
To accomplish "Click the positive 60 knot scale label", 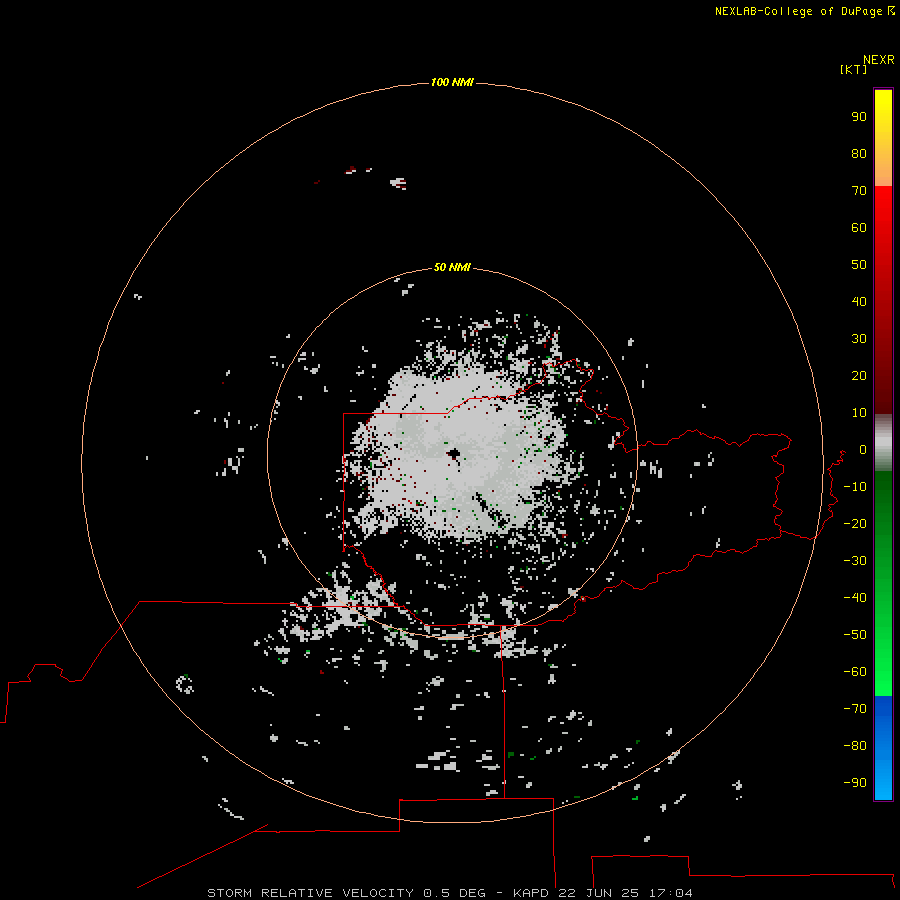I will pyautogui.click(x=859, y=227).
